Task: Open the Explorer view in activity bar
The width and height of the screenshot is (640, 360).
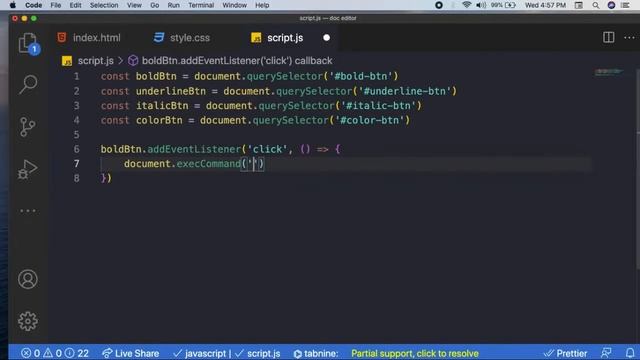Action: (x=28, y=43)
